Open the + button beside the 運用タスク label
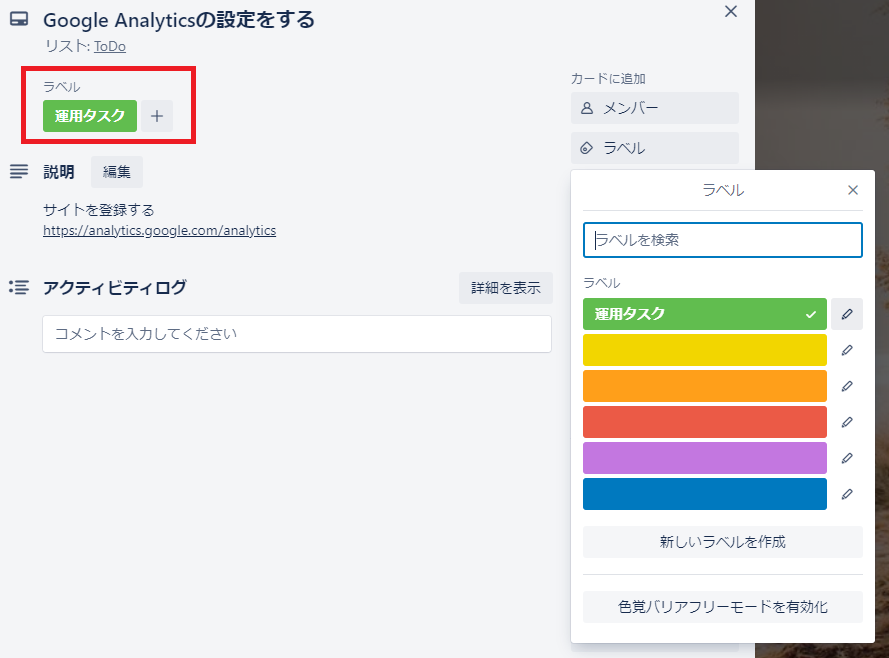Image resolution: width=889 pixels, height=658 pixels. coord(156,116)
